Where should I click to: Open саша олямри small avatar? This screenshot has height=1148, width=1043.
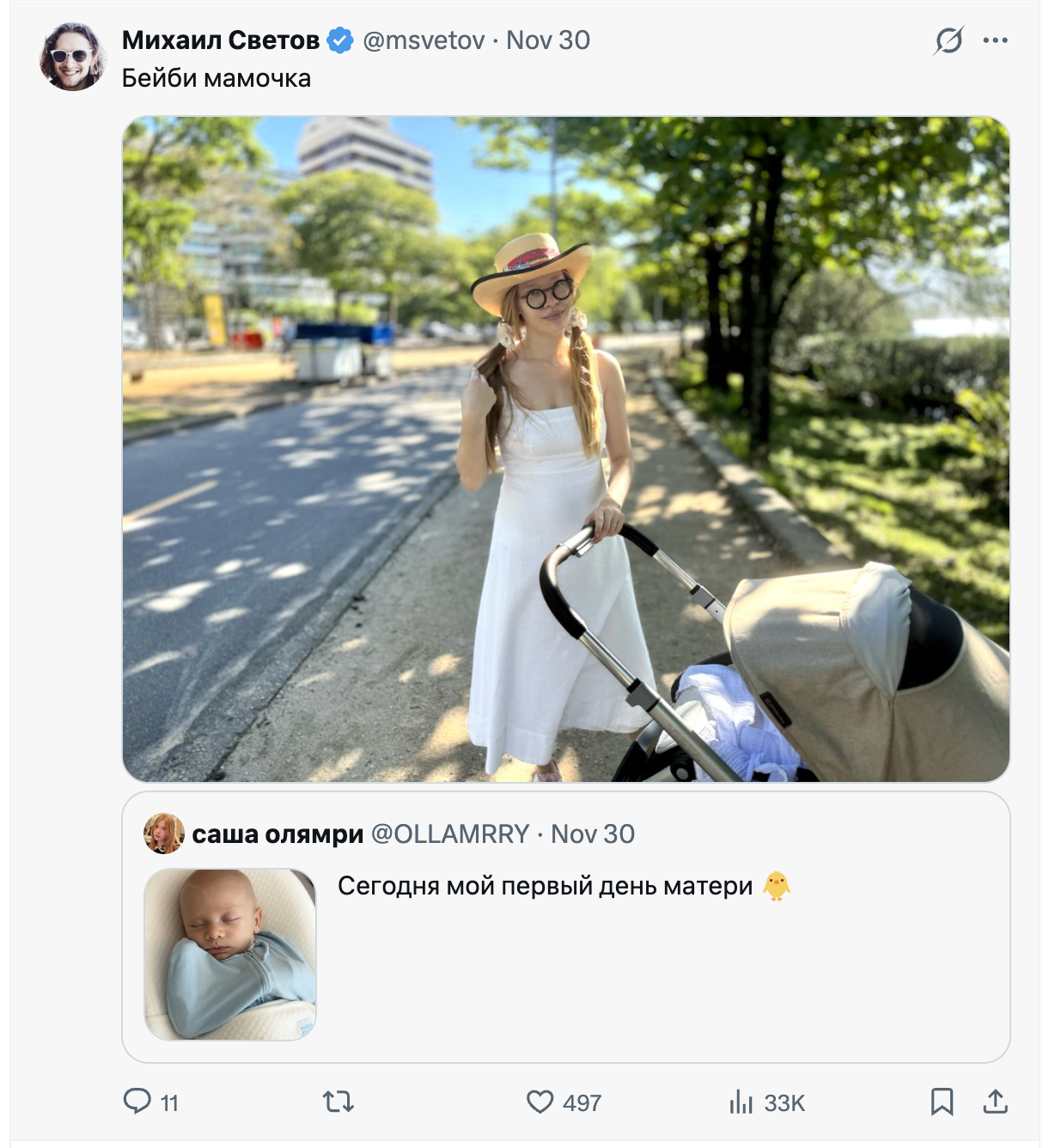[x=163, y=834]
